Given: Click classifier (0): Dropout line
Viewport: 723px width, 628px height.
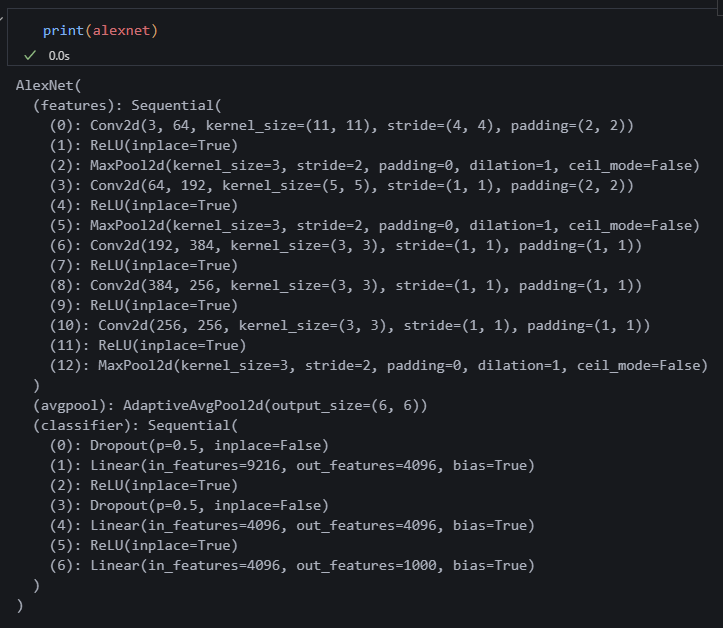Looking at the screenshot, I should (x=189, y=445).
